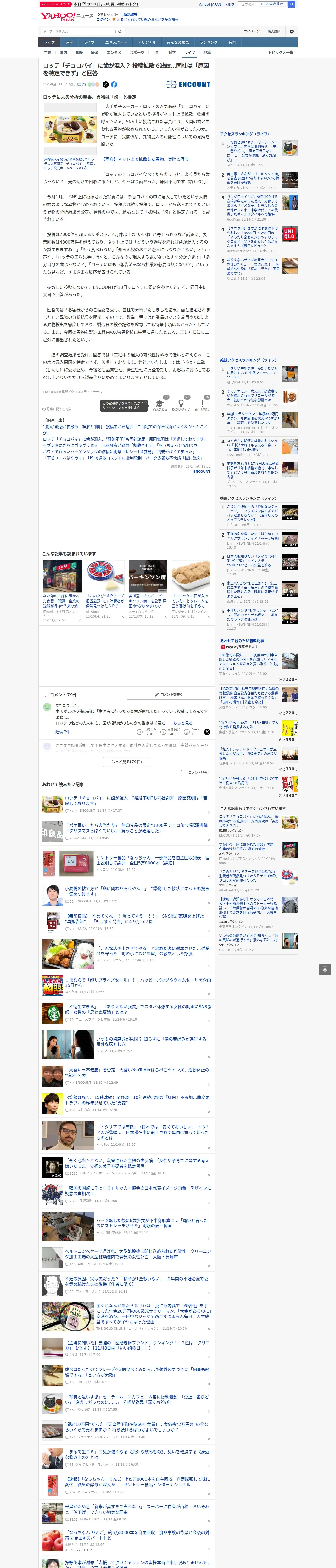The height and width of the screenshot is (1568, 336).
Task: Open the ランキング navigation tab
Action: tap(209, 43)
